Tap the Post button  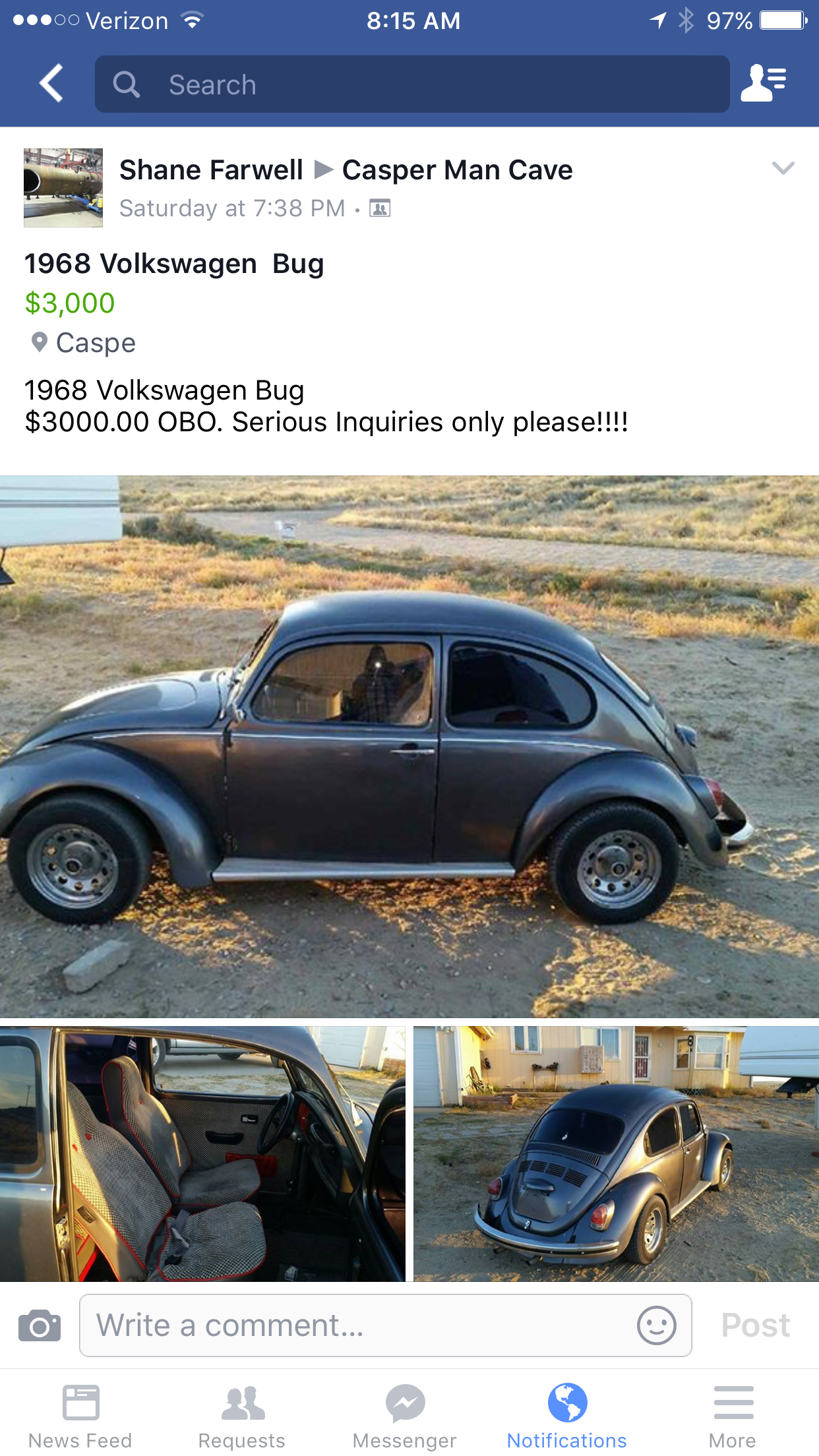click(756, 1325)
